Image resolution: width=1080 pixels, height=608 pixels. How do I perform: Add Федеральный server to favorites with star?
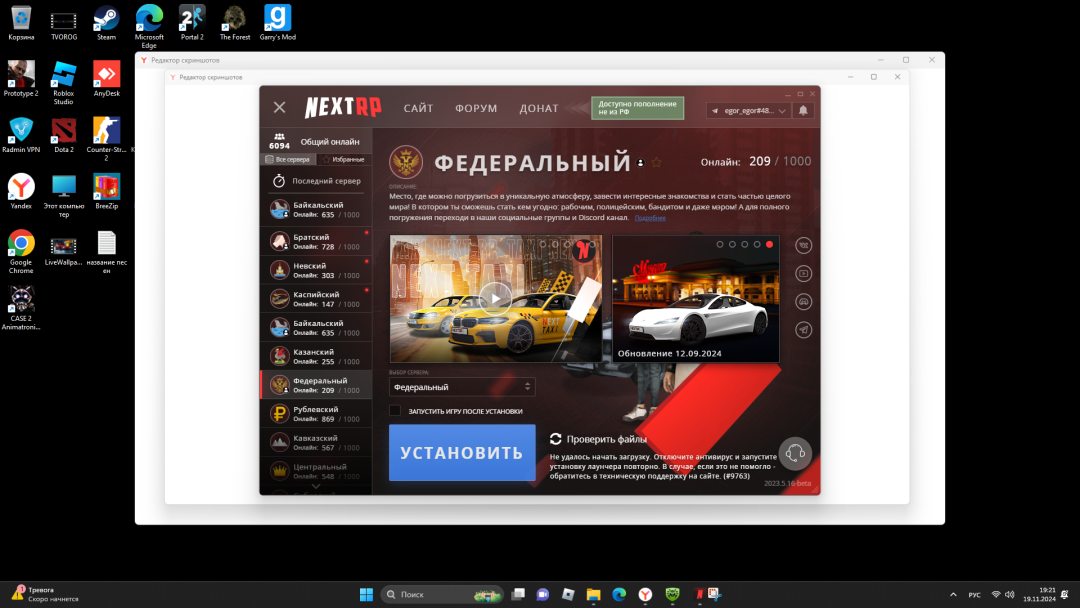tap(657, 162)
